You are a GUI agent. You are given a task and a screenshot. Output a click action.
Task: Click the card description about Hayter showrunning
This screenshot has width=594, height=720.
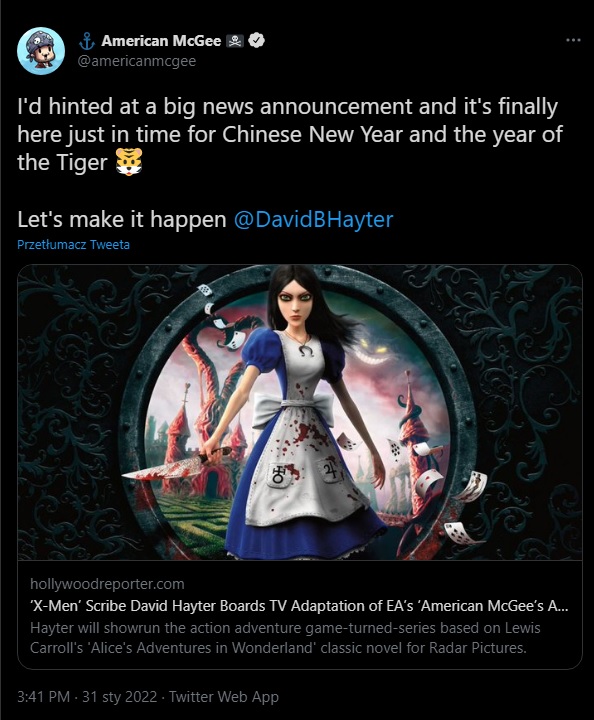point(285,638)
